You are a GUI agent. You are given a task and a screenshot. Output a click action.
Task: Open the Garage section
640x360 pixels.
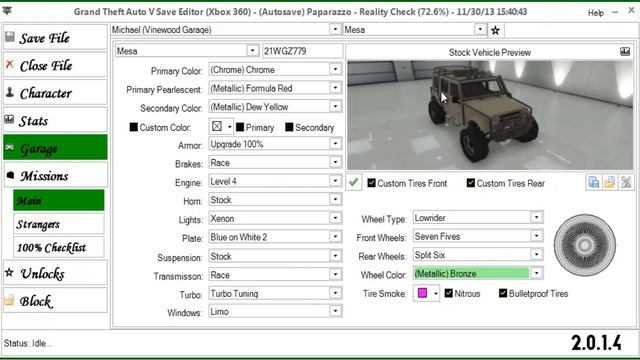(55, 147)
